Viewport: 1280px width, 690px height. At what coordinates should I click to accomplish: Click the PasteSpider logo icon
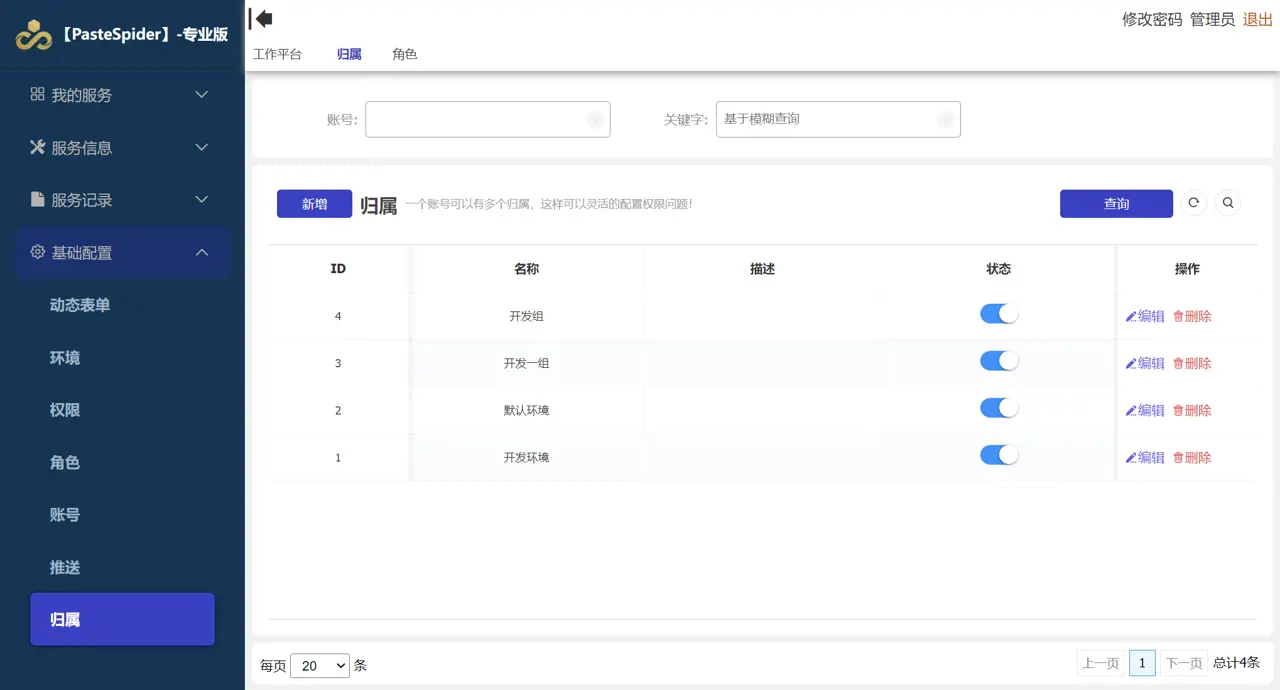pyautogui.click(x=34, y=35)
